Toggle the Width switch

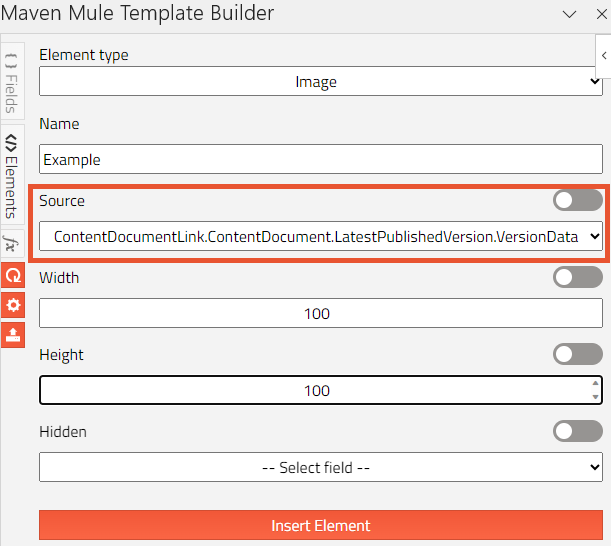(577, 277)
